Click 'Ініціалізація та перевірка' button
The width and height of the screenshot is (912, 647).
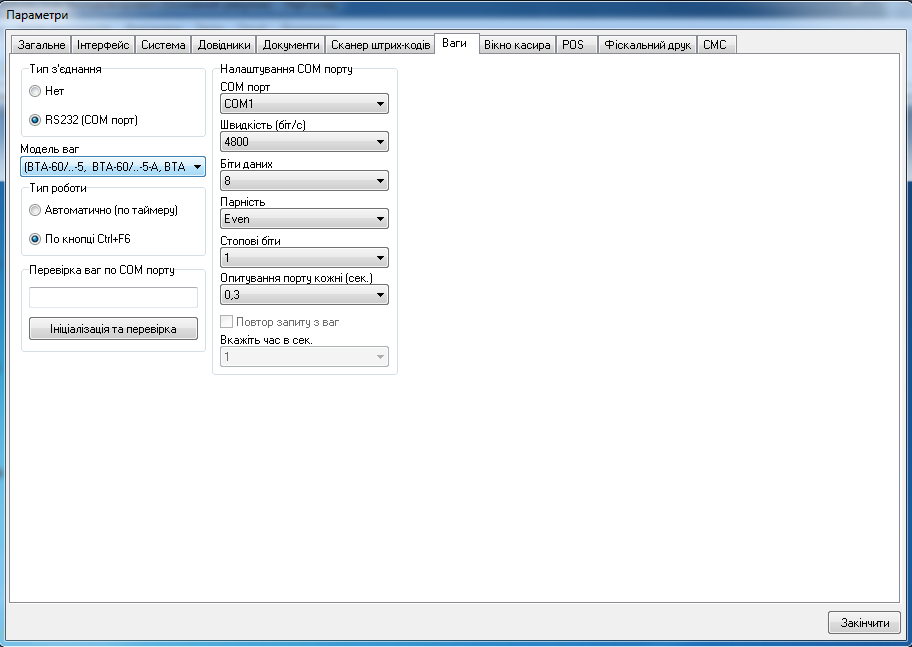tap(113, 329)
